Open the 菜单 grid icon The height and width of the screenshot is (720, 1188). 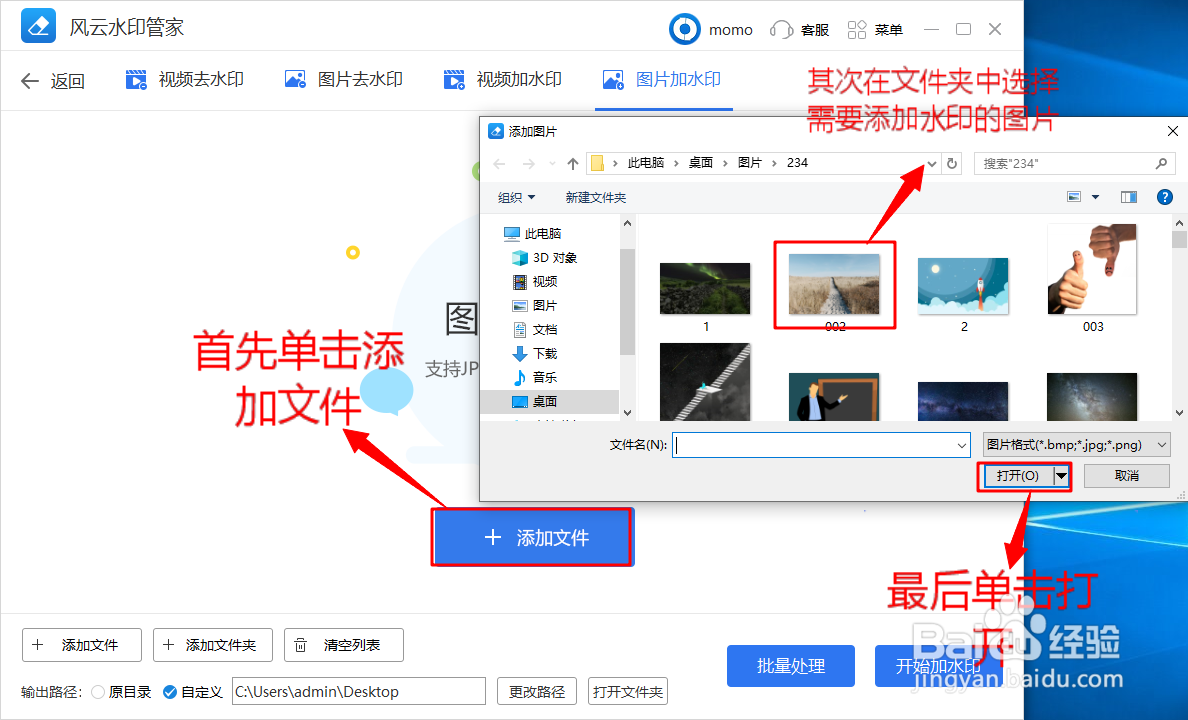(856, 29)
